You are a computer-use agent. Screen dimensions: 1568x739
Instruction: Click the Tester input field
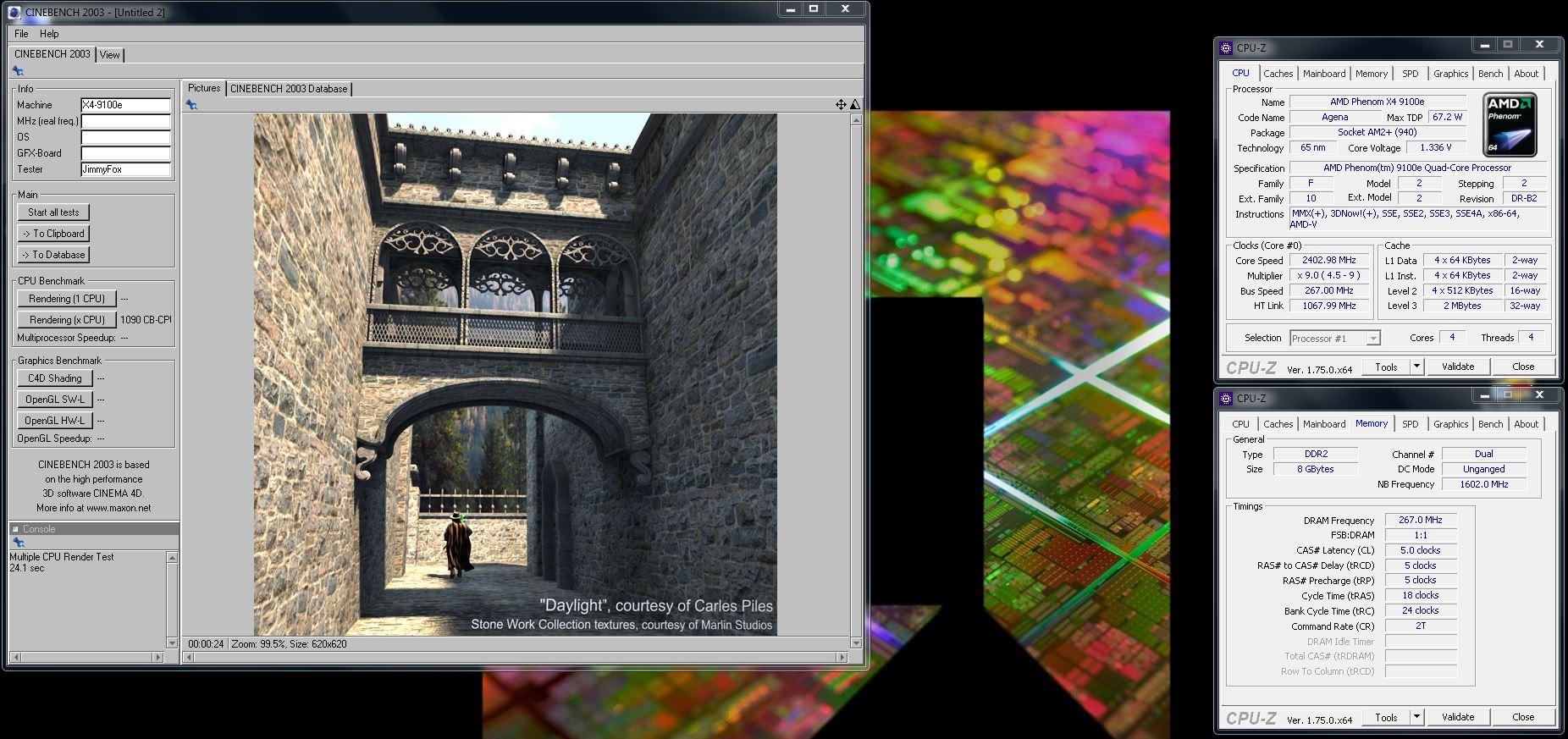(x=126, y=169)
